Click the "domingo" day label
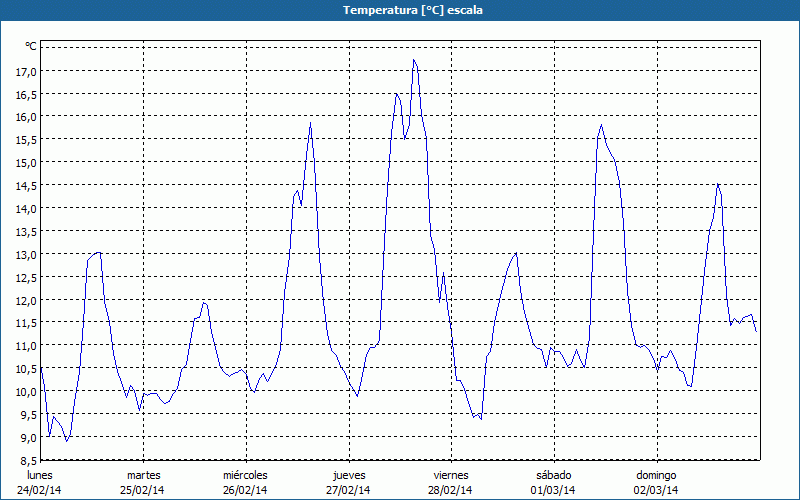This screenshot has width=800, height=500. coord(656,475)
